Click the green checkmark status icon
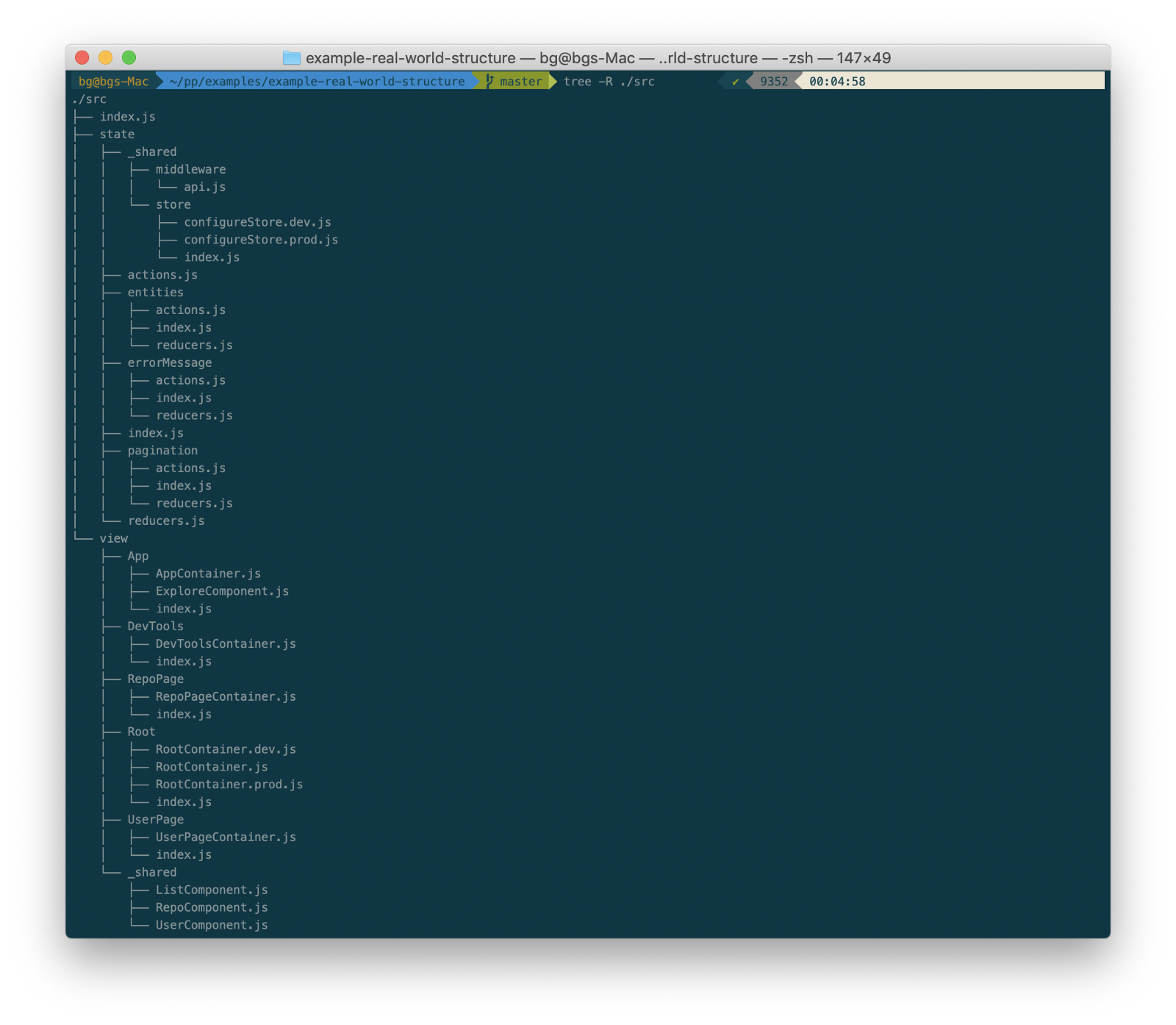The height and width of the screenshot is (1025, 1176). (x=735, y=82)
